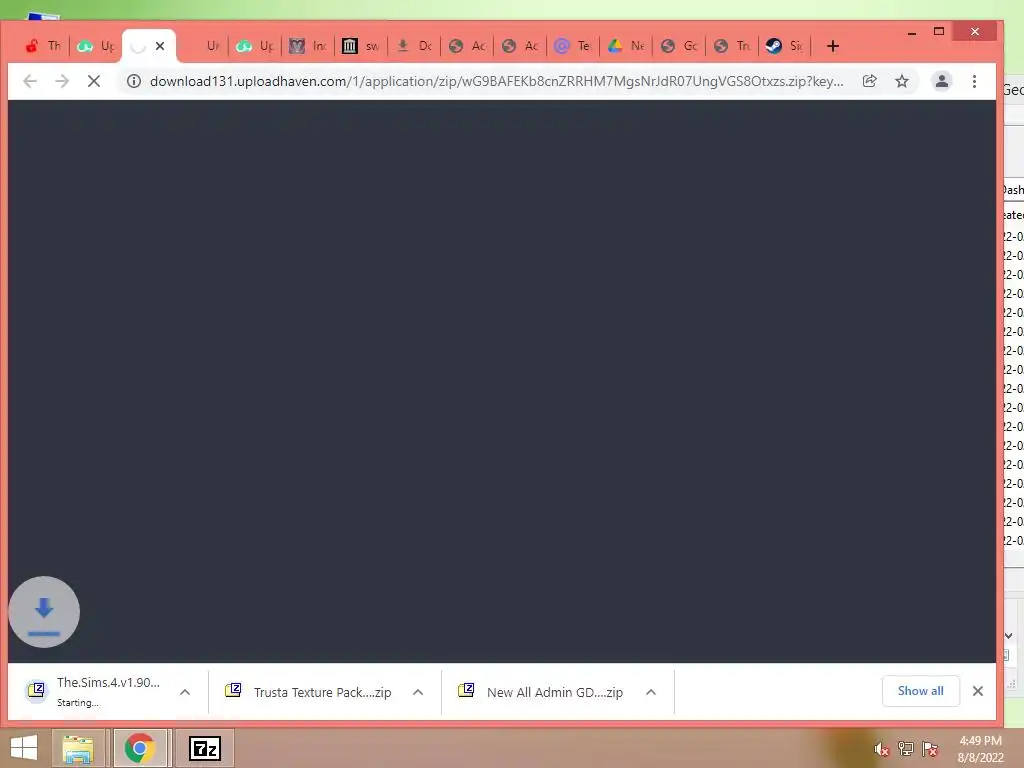The image size is (1024, 768).
Task: Minimize the Chrome window
Action: tap(912, 31)
